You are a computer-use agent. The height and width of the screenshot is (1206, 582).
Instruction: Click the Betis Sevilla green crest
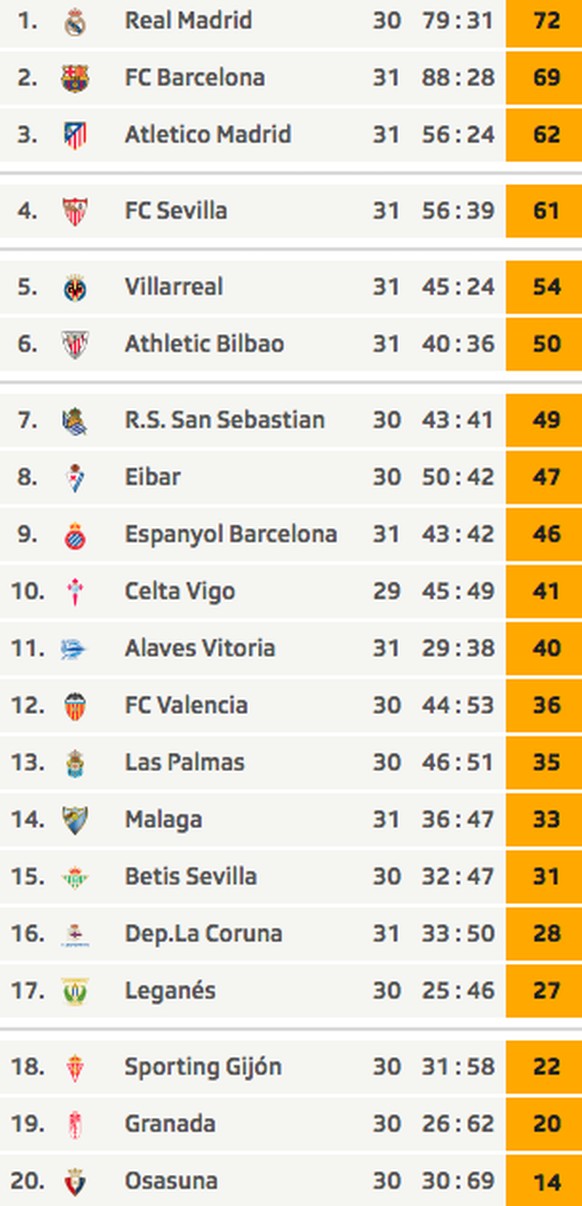(x=75, y=877)
